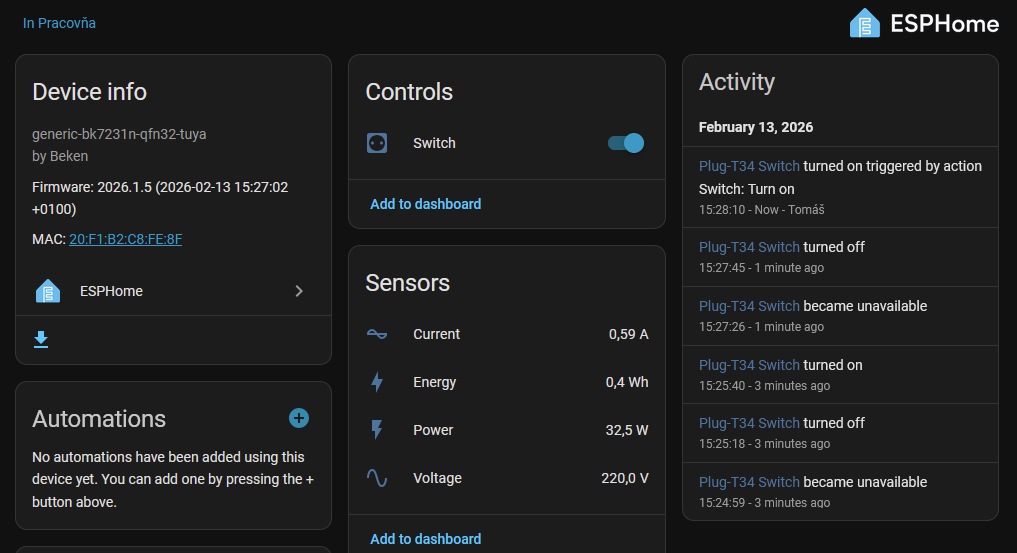
Task: Open the Voltage sensor row label
Action: tap(438, 478)
